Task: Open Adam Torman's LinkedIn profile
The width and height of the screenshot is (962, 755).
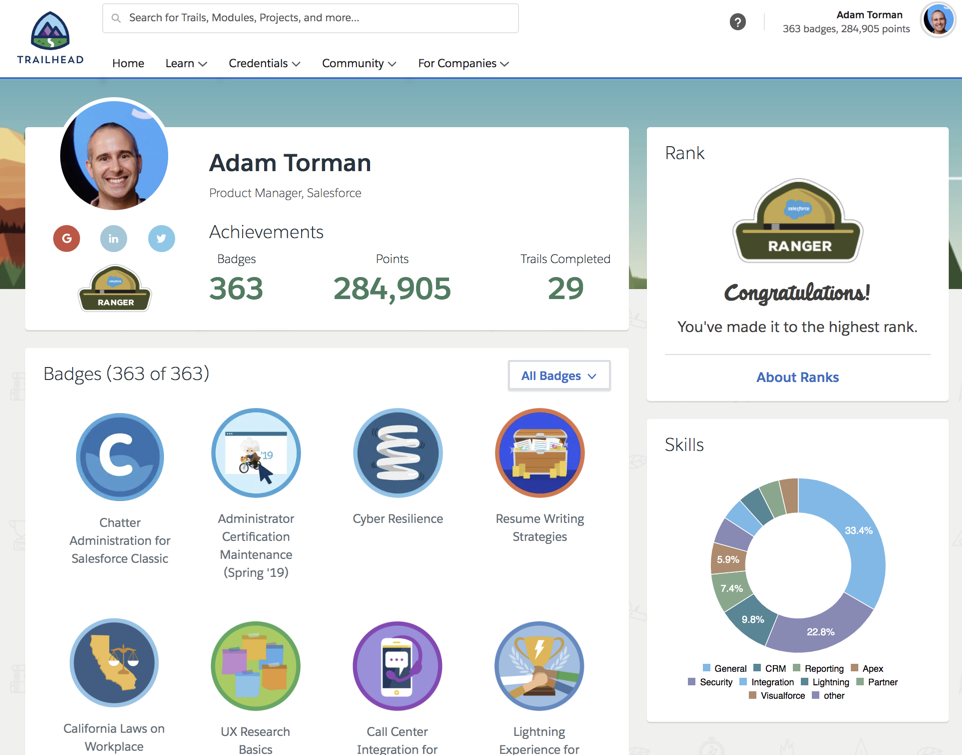Action: [x=113, y=238]
